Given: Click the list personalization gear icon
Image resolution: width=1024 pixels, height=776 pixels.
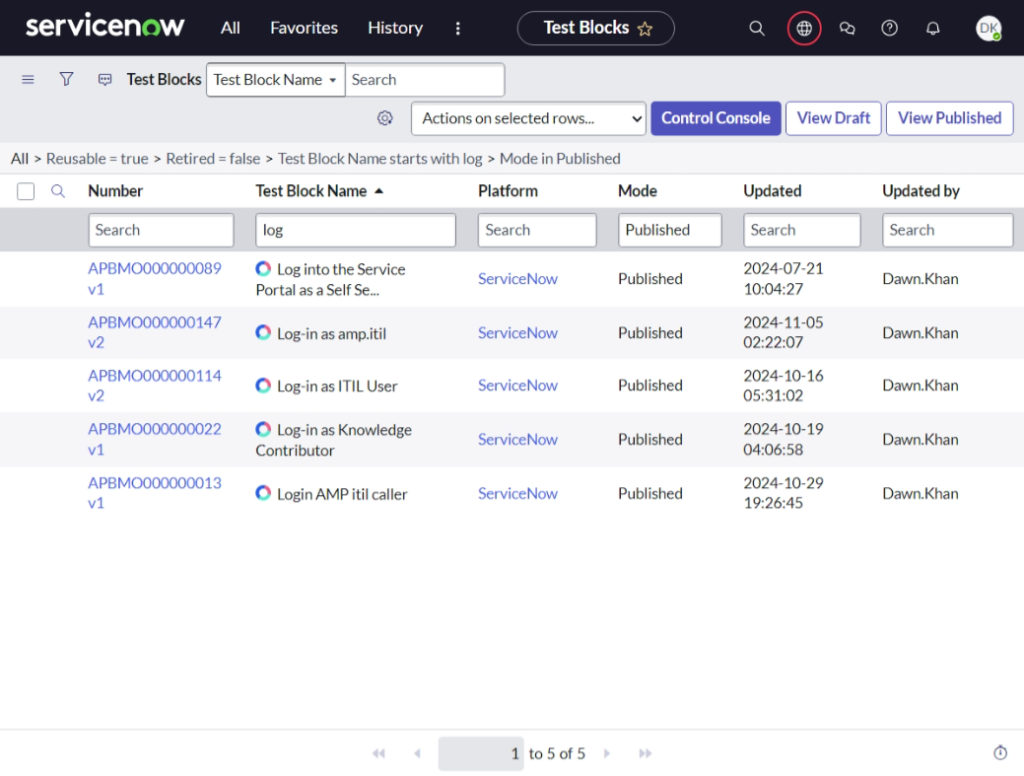Looking at the screenshot, I should pyautogui.click(x=385, y=118).
